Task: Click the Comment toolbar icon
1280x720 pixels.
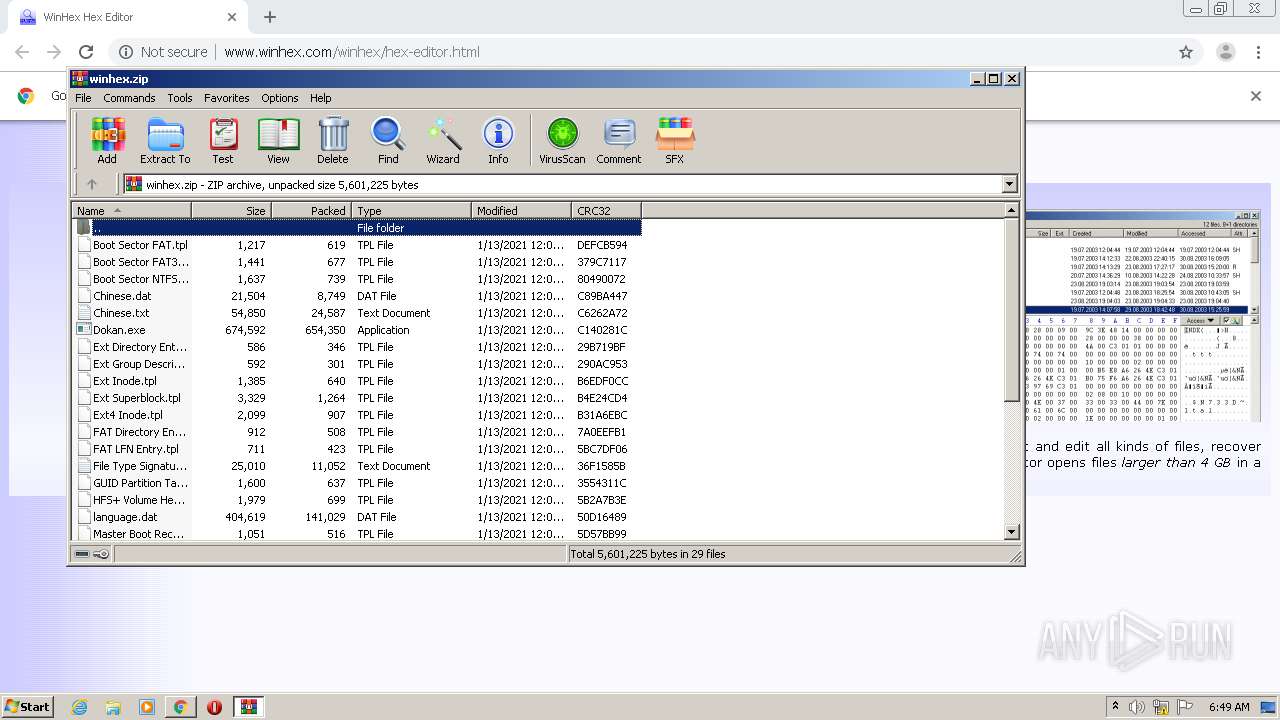Action: pyautogui.click(x=619, y=140)
